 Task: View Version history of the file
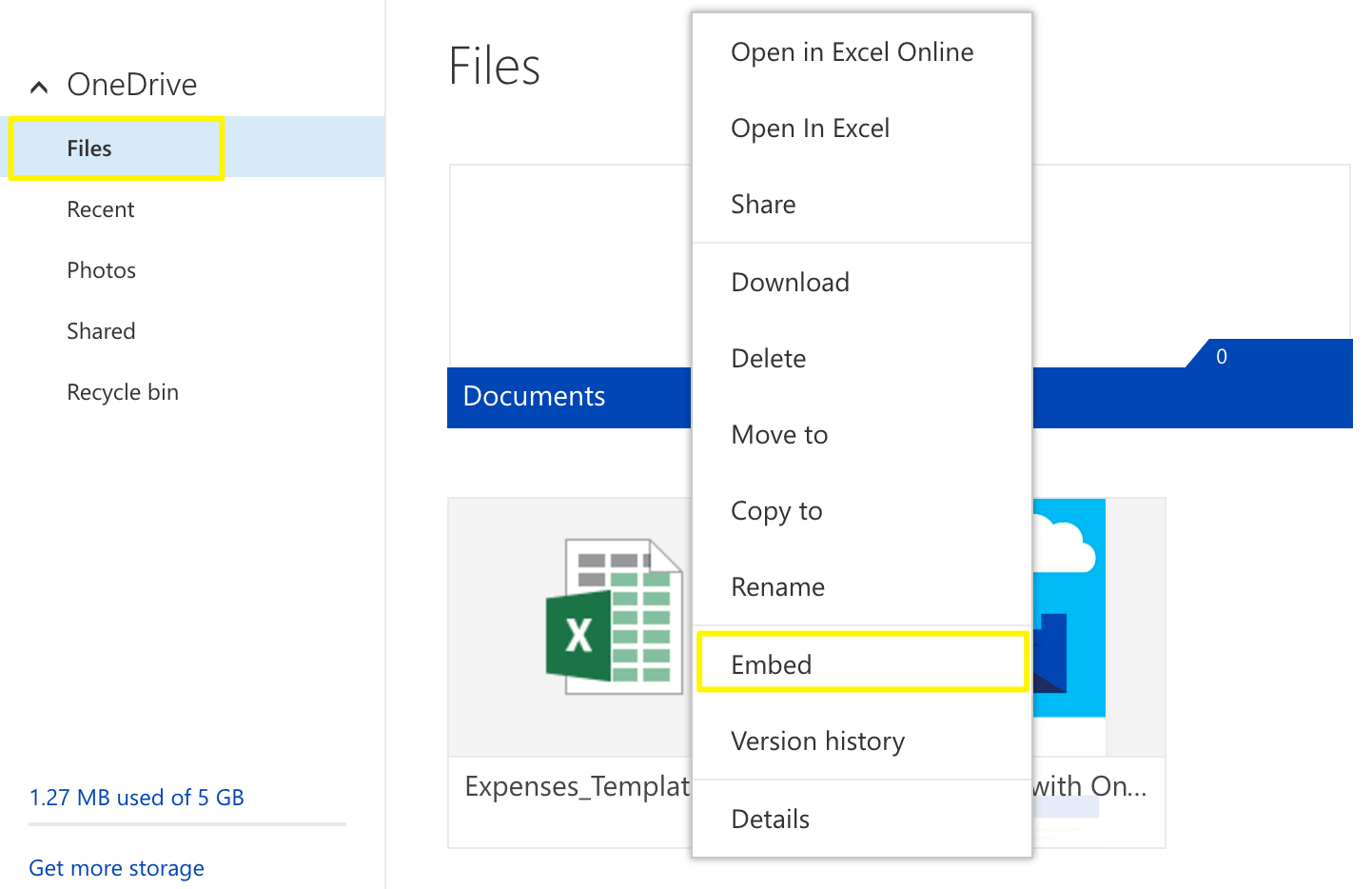[817, 741]
